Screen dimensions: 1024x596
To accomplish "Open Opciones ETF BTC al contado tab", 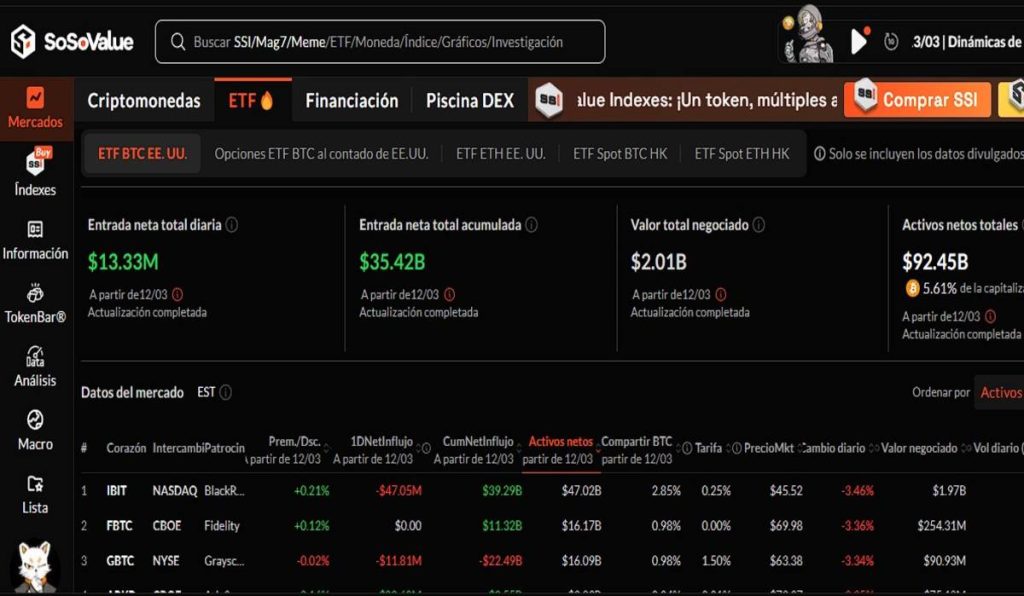I will [321, 154].
